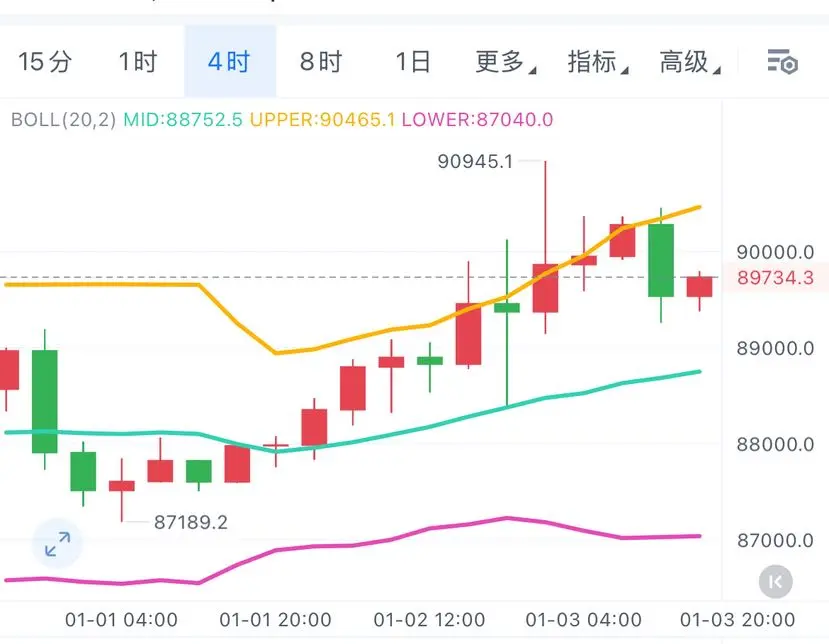Viewport: 829px width, 644px height.
Task: Tap the expand fullscreen arrows icon
Action: 58,544
